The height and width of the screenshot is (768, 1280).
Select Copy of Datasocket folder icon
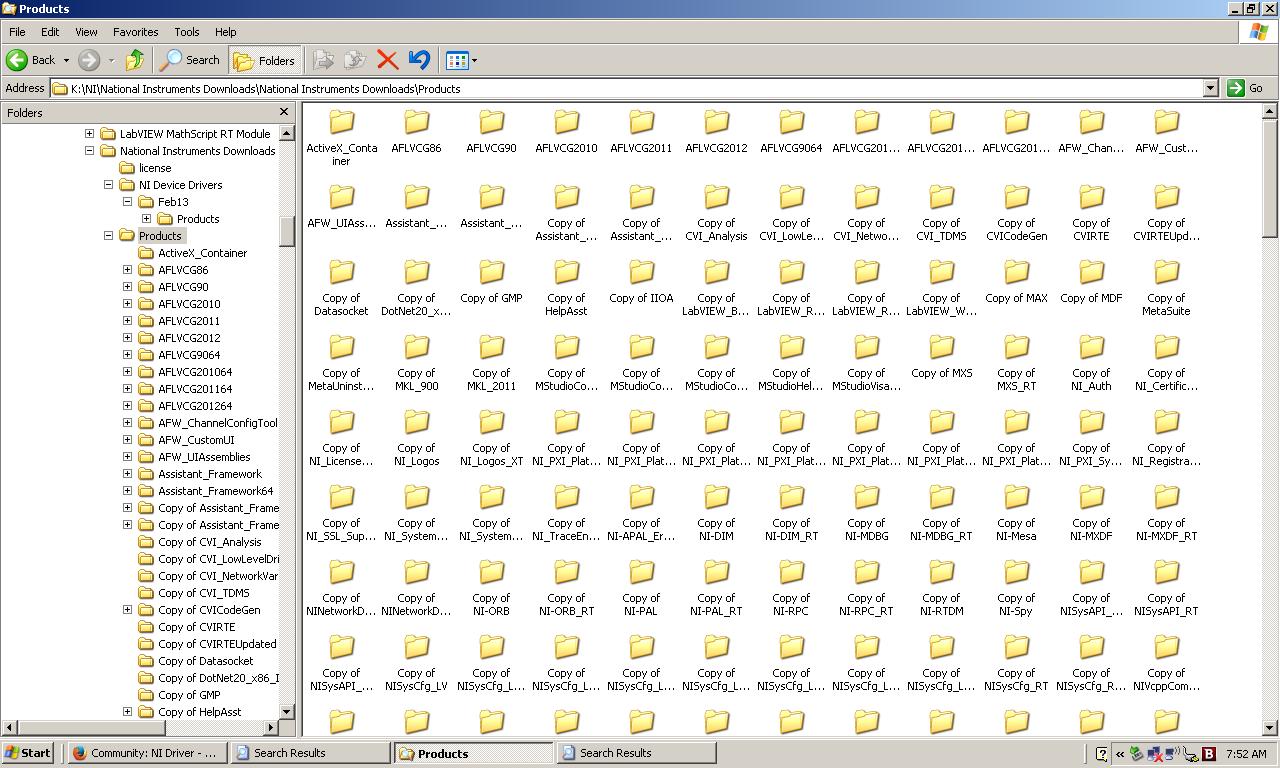pyautogui.click(x=341, y=272)
